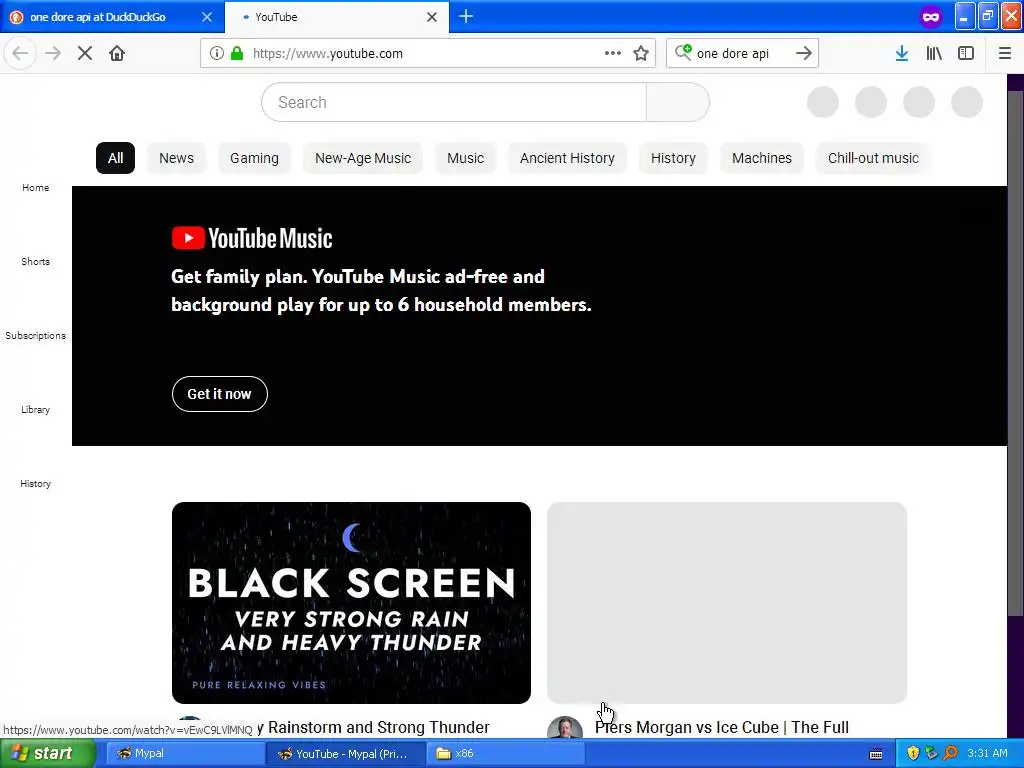Select the YouTube browser tab
Screen dimensions: 1024x768
point(336,17)
